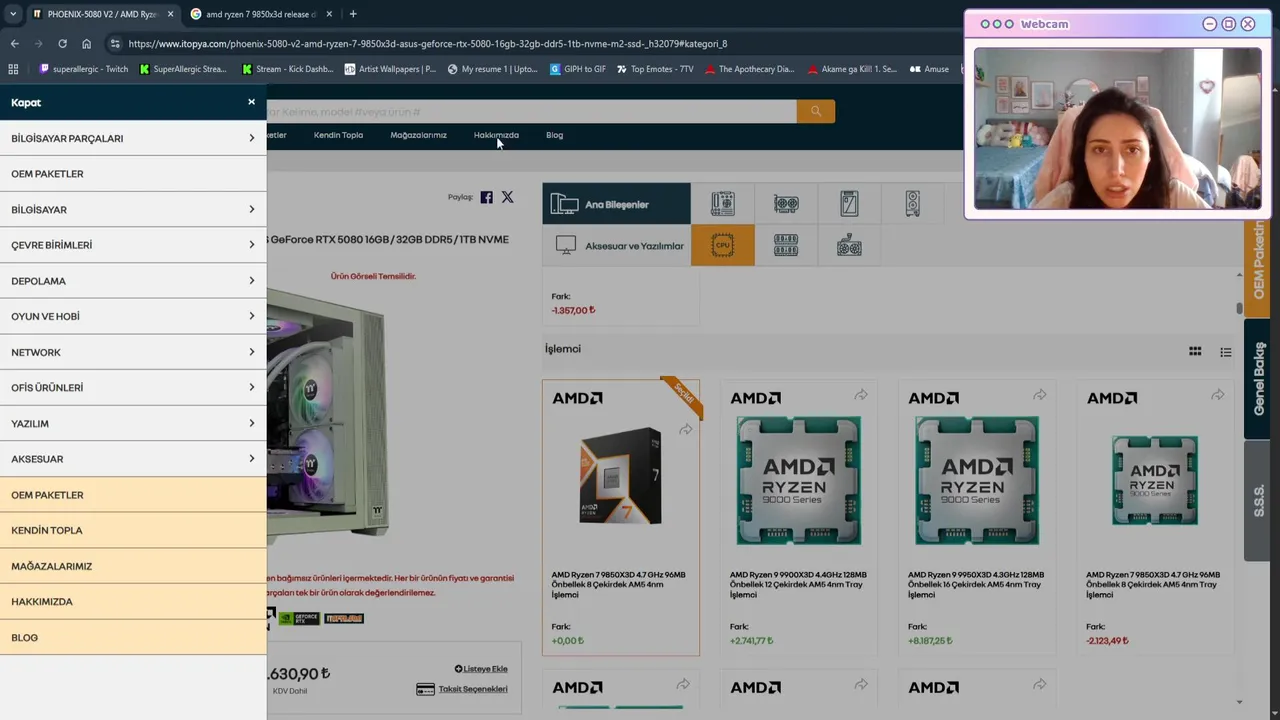Open share arrow on selected Ryzen 7 boxed card
The width and height of the screenshot is (1280, 720).
[685, 430]
